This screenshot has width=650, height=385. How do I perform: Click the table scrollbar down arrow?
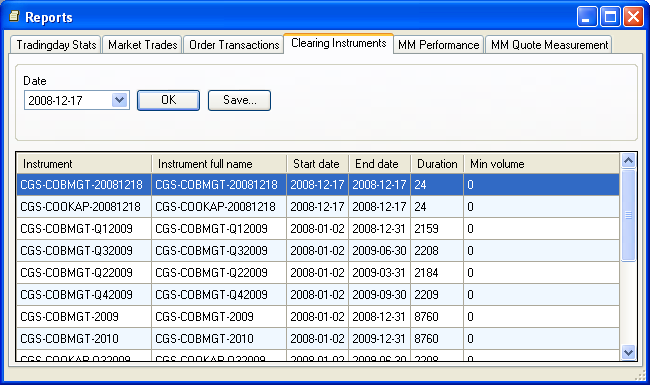coord(628,352)
